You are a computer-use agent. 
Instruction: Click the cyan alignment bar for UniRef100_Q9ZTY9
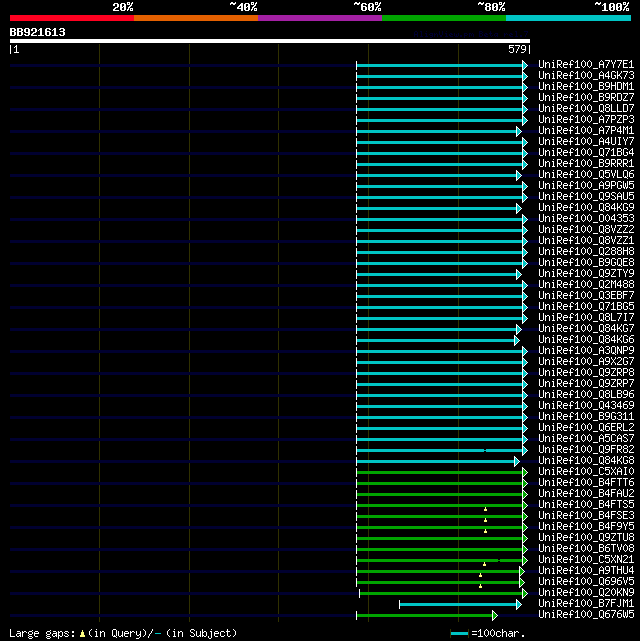(x=439, y=274)
